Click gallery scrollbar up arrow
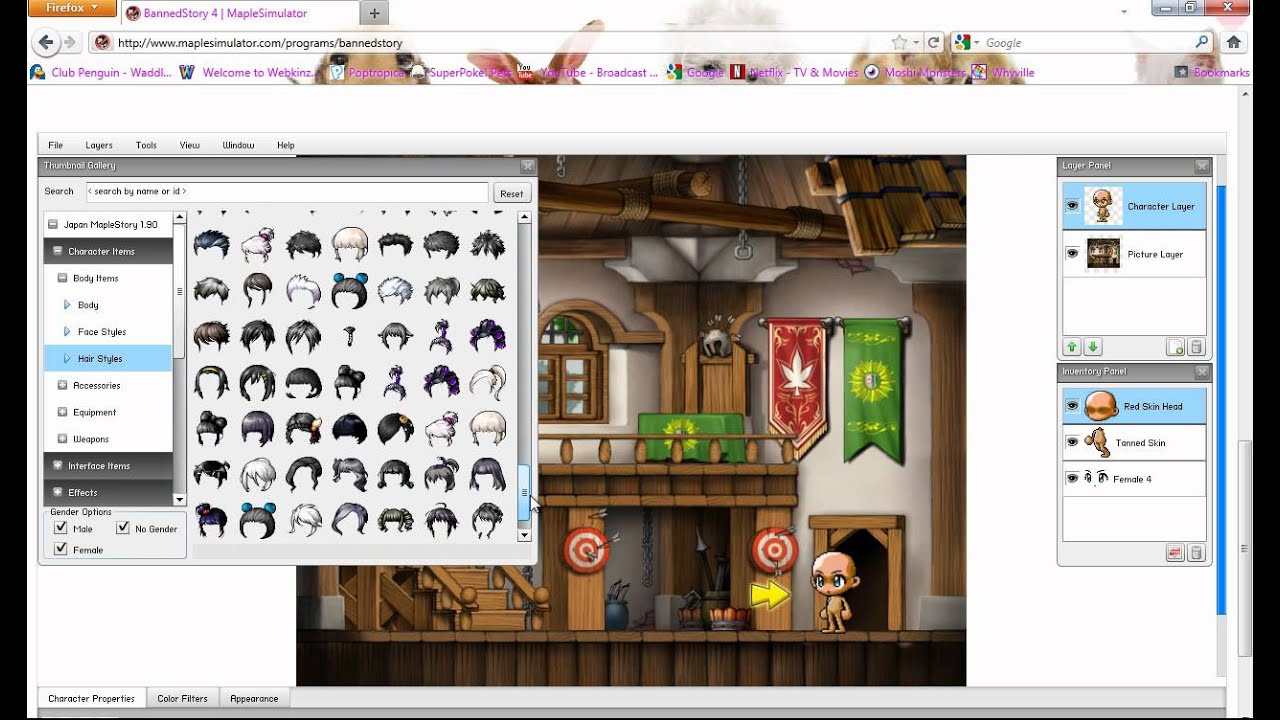Screen dimensions: 1280x720 [x=524, y=217]
